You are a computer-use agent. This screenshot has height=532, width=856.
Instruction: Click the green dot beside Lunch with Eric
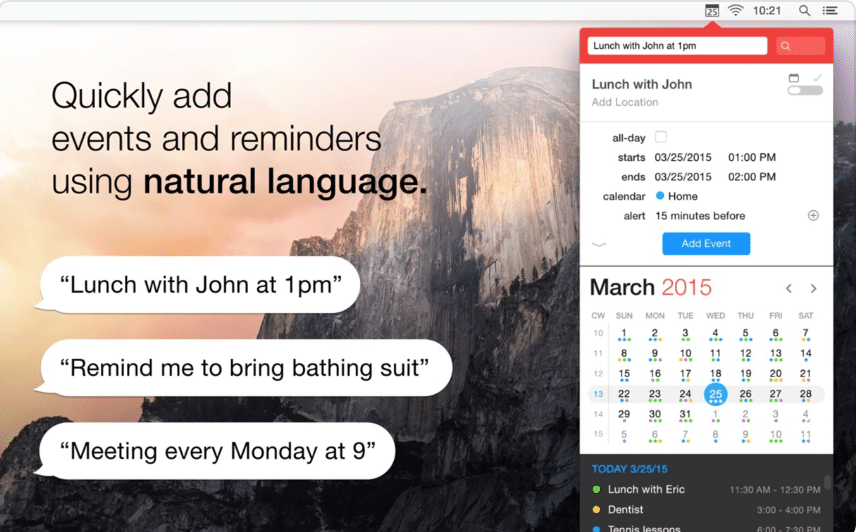pos(596,489)
